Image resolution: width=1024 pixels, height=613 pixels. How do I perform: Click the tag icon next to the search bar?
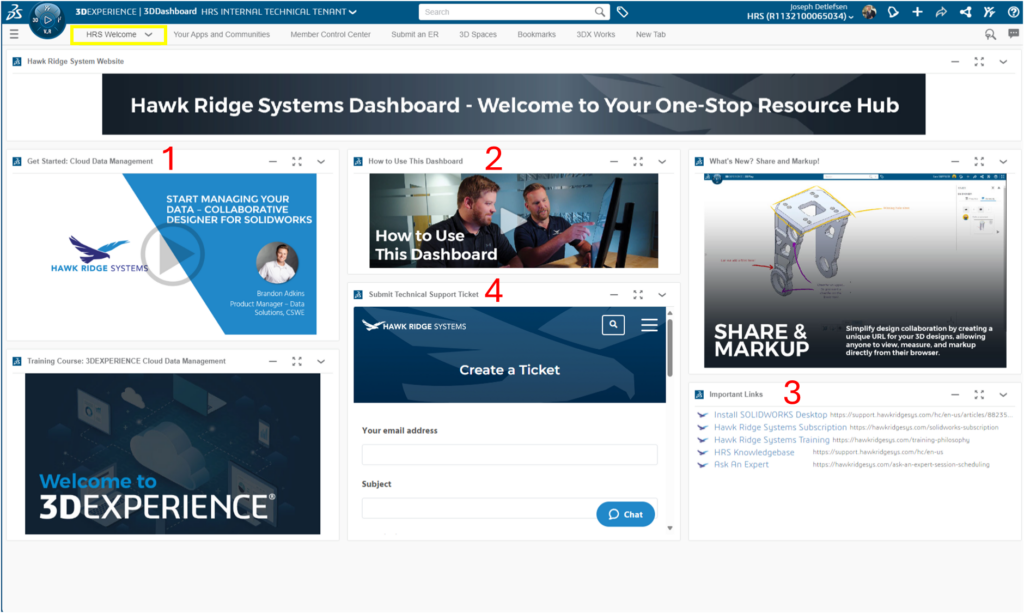click(x=622, y=11)
